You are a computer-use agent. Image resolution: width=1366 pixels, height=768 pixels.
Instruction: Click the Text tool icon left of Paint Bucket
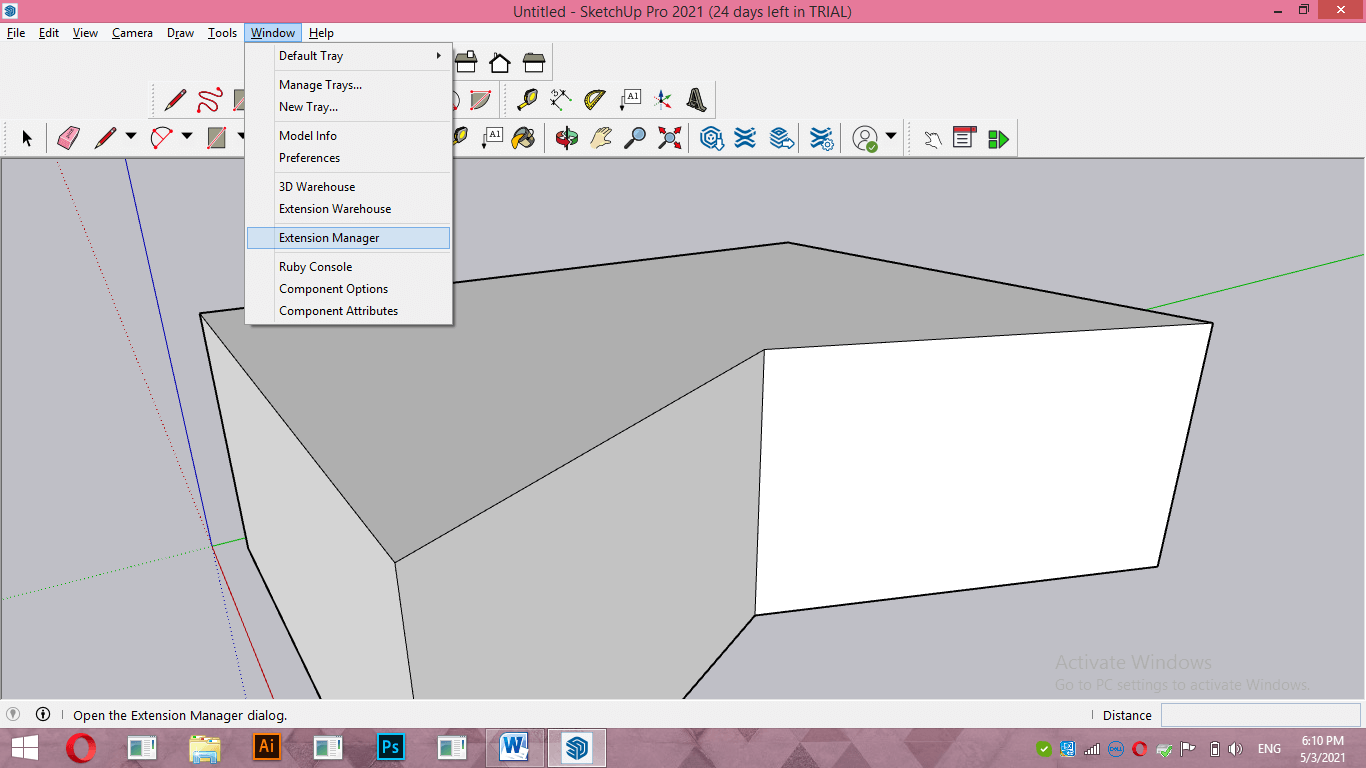(492, 137)
